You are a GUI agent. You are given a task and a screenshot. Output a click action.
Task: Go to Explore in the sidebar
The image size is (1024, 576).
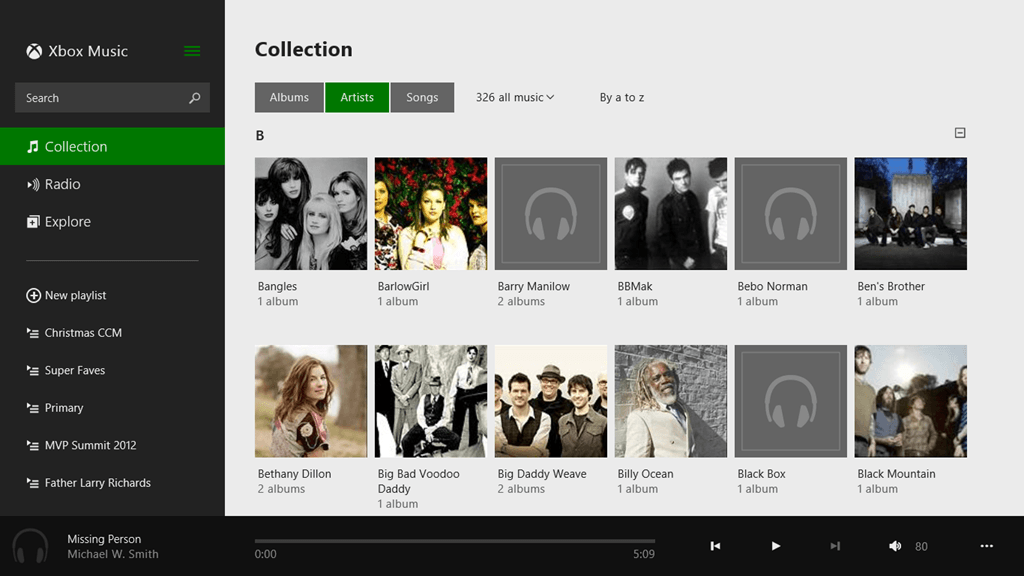click(67, 222)
